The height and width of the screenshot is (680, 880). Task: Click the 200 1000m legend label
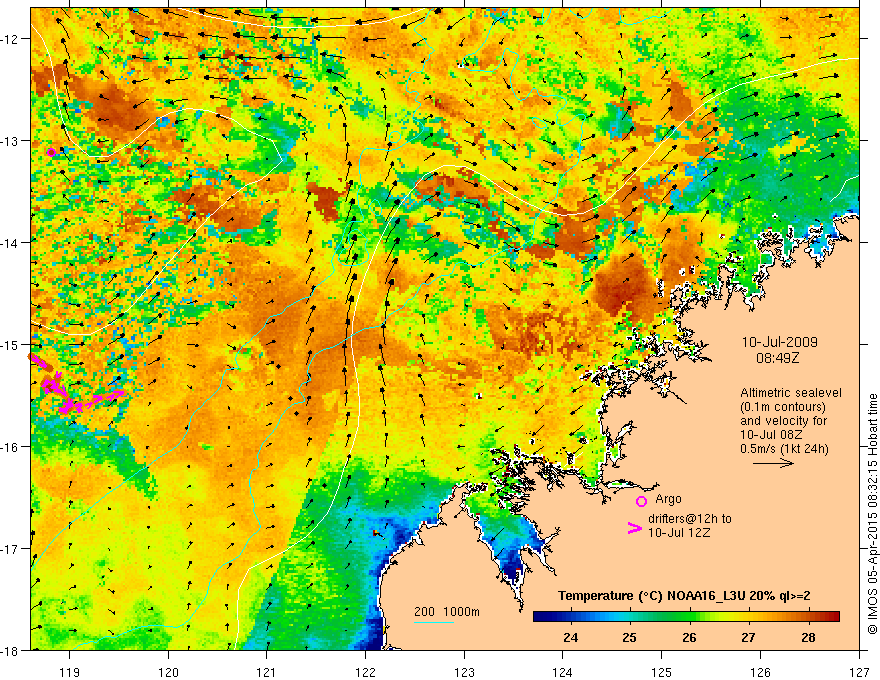pyautogui.click(x=447, y=612)
